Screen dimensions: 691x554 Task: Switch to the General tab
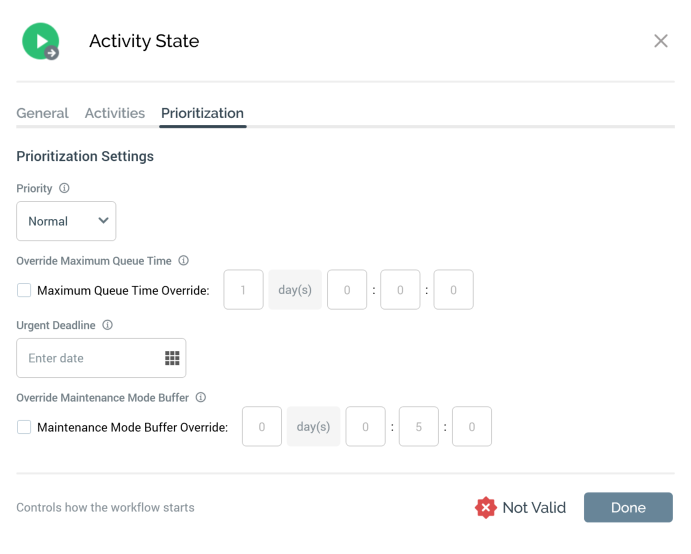tap(42, 113)
